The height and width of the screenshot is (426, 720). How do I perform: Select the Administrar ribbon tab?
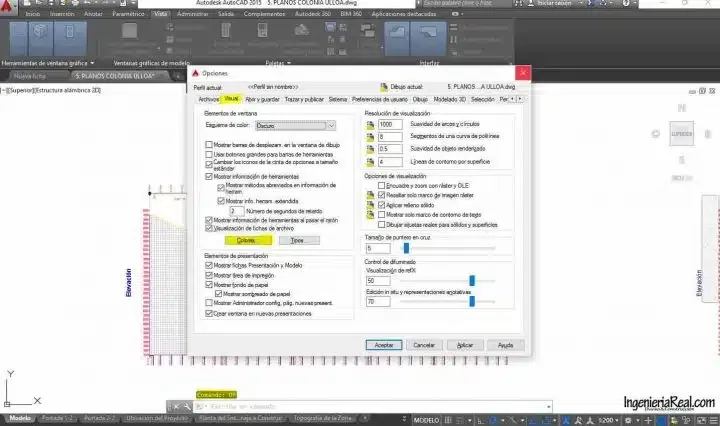(x=192, y=14)
